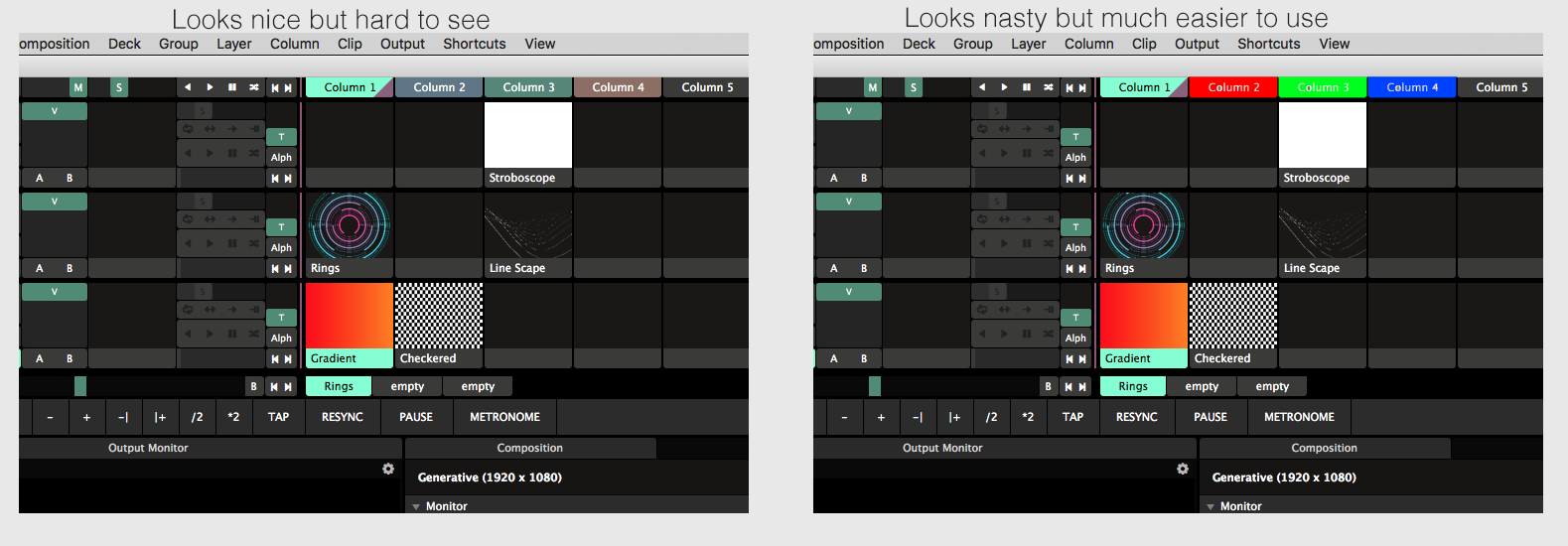Click the composition random-playback icon in the left screenshot
This screenshot has height=546, width=1568.
tap(254, 87)
